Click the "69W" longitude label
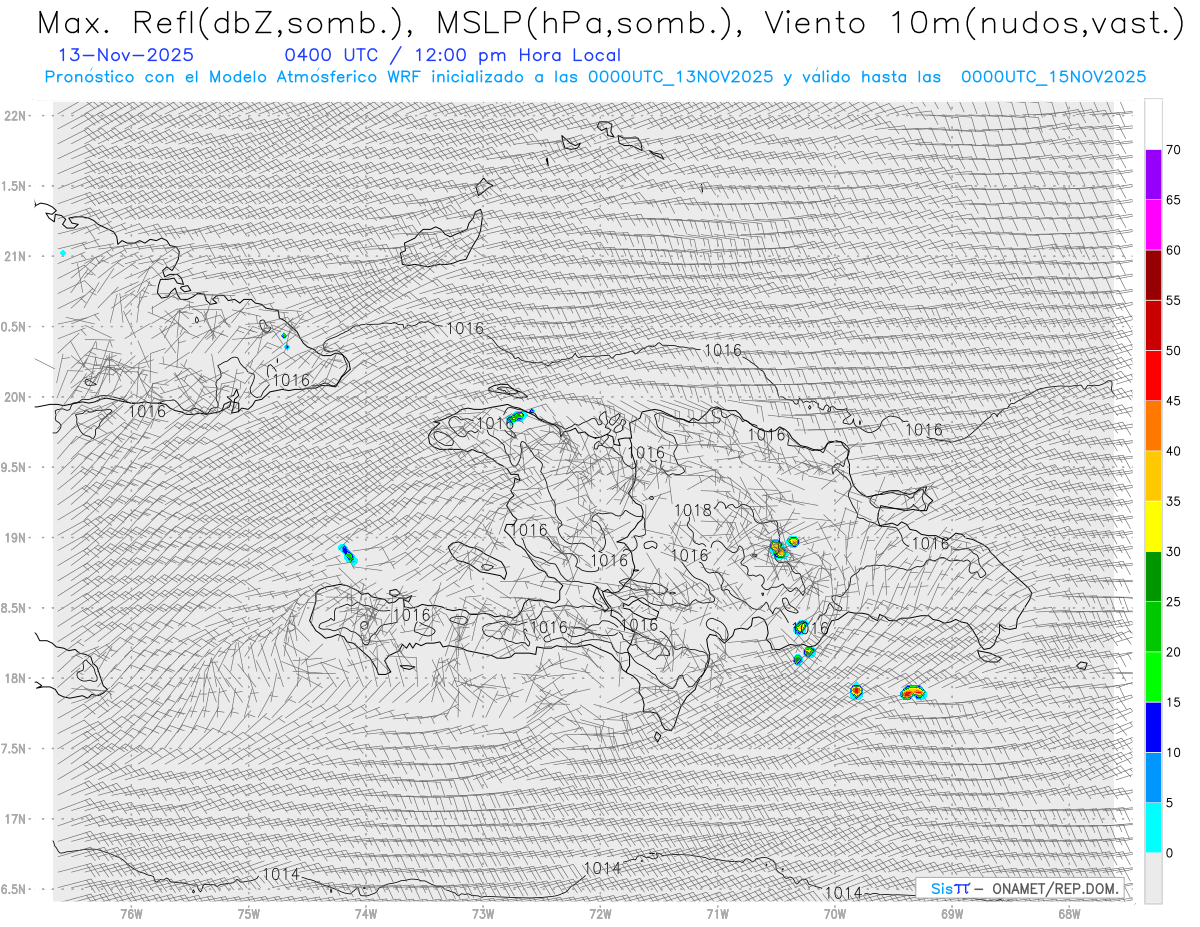This screenshot has height=927, width=1200. 952,913
